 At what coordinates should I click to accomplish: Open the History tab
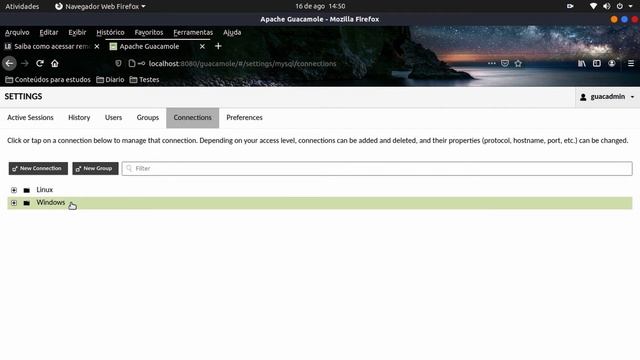click(x=79, y=118)
